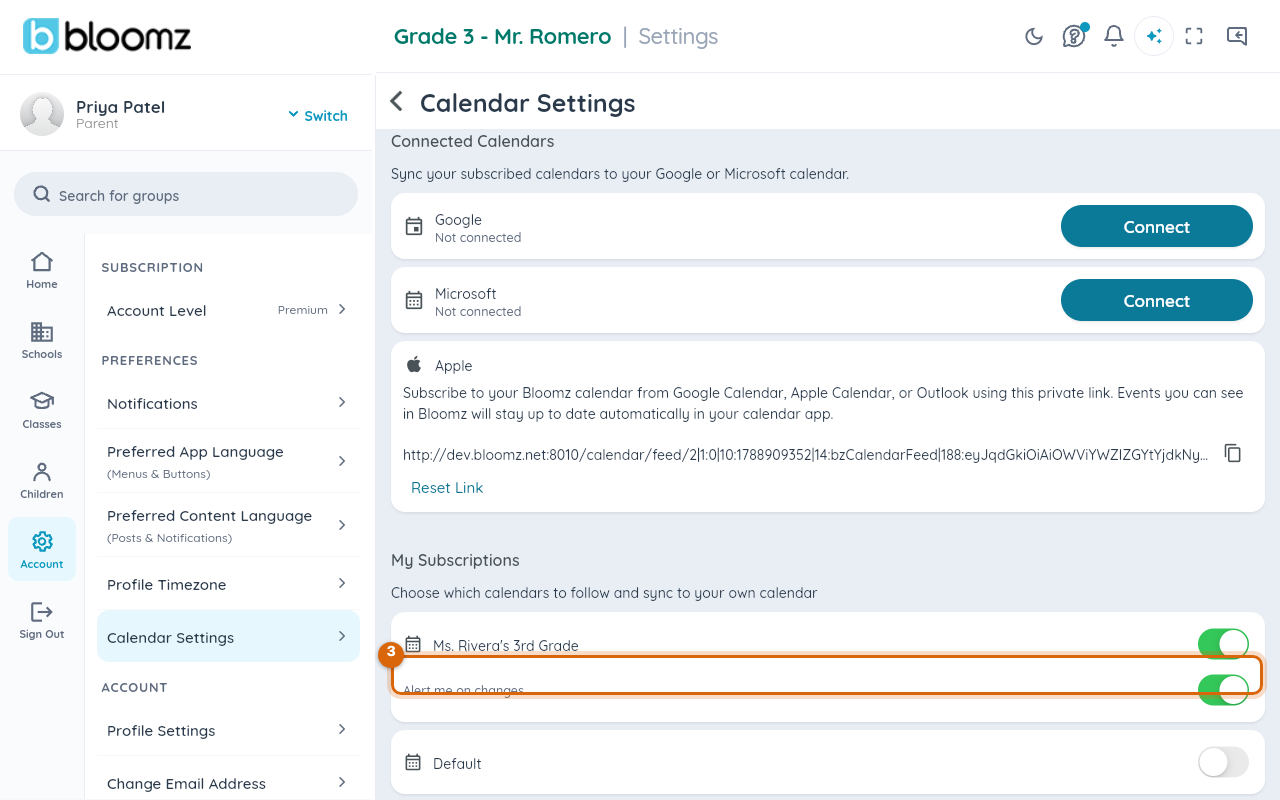Expand Account Level setting

(x=229, y=310)
